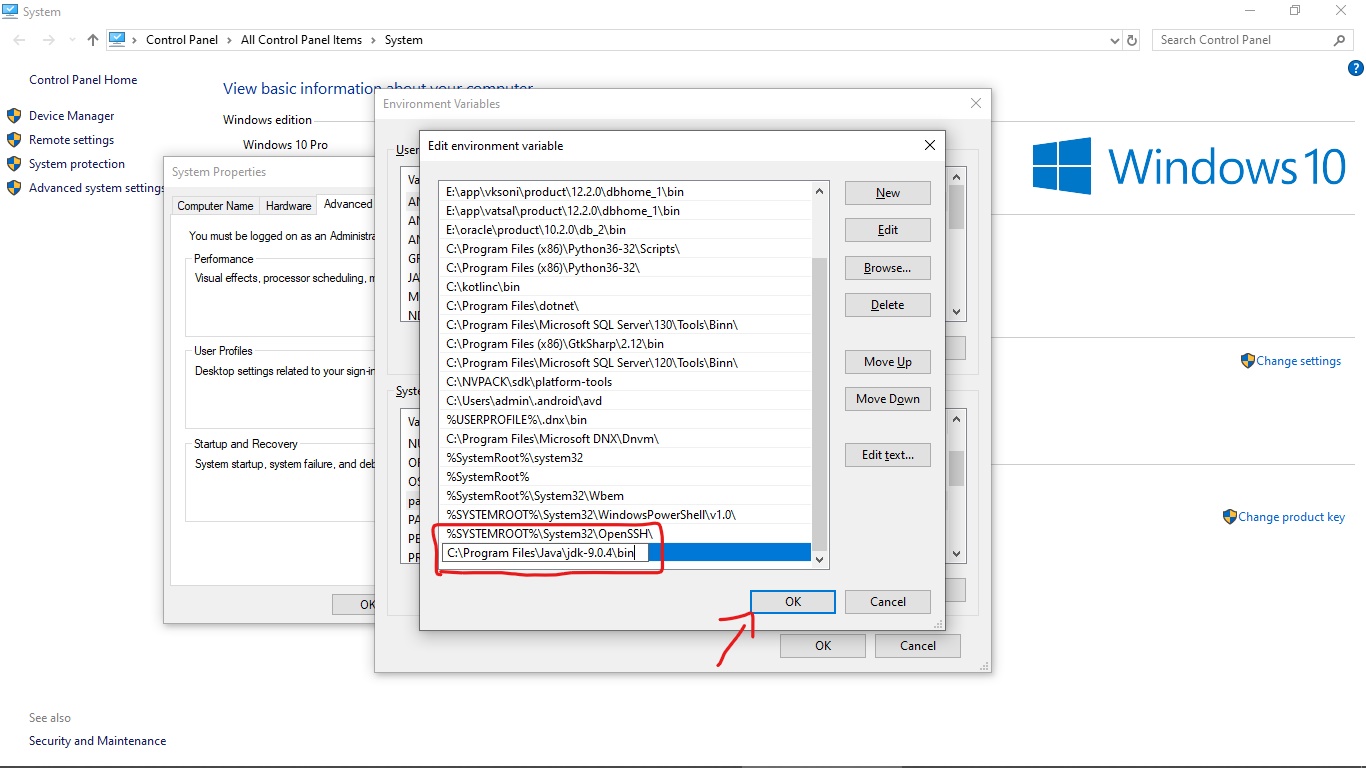Click the Advanced system settings shield icon

tap(14, 188)
